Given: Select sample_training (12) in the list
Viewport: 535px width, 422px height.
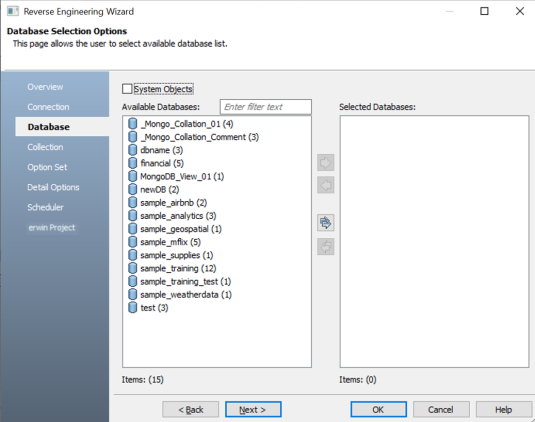Looking at the screenshot, I should pyautogui.click(x=178, y=268).
